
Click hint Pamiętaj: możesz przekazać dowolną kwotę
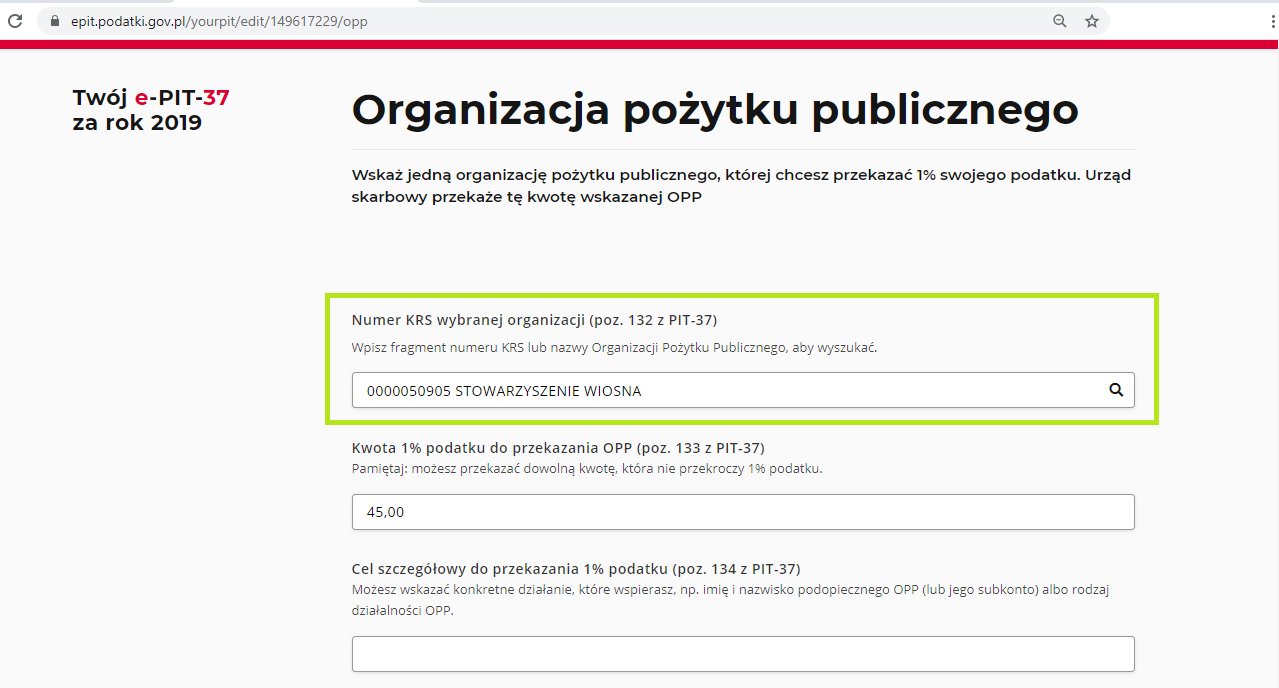tap(587, 468)
